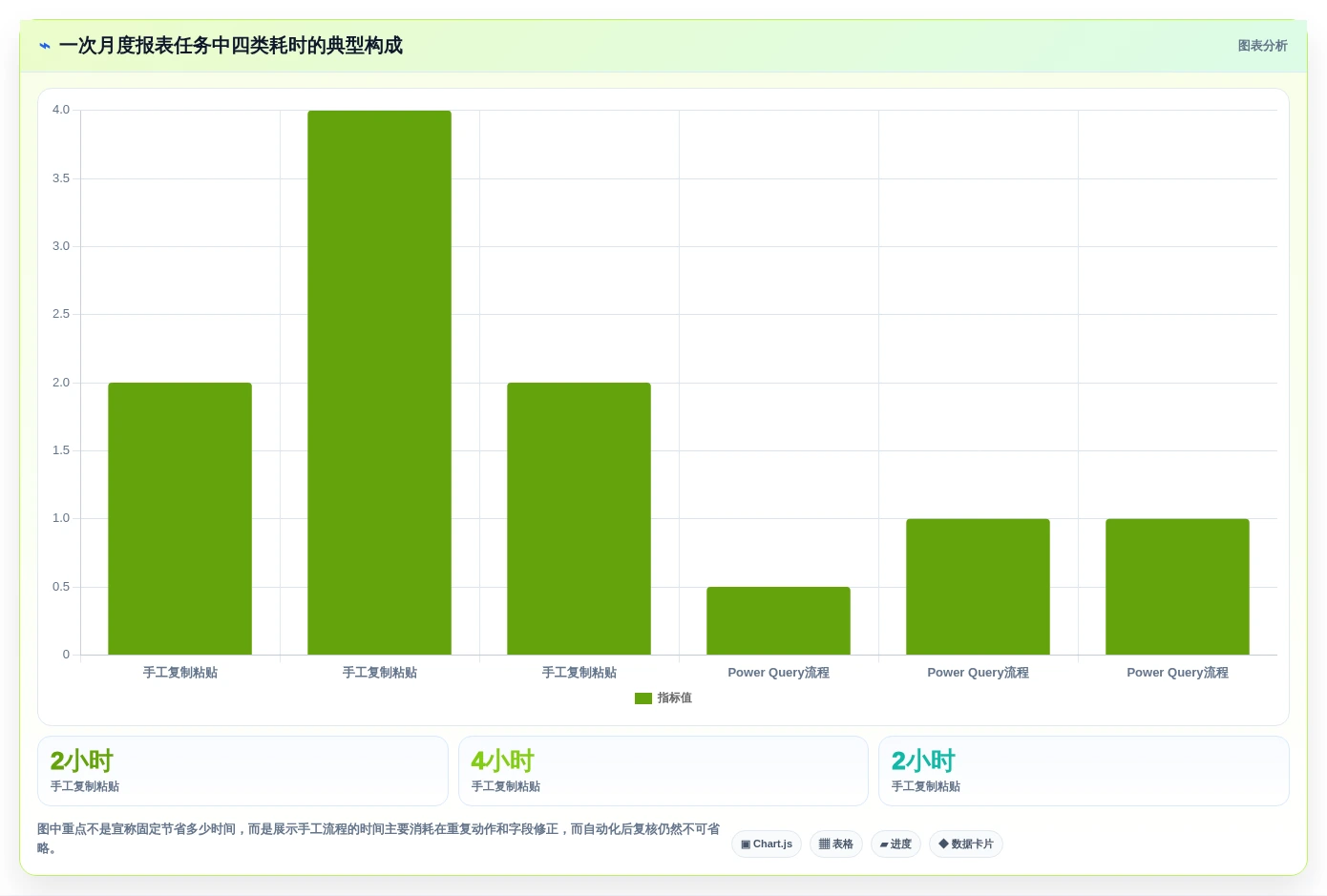Click the footnote paragraph starting 图中重点不是

tap(379, 839)
